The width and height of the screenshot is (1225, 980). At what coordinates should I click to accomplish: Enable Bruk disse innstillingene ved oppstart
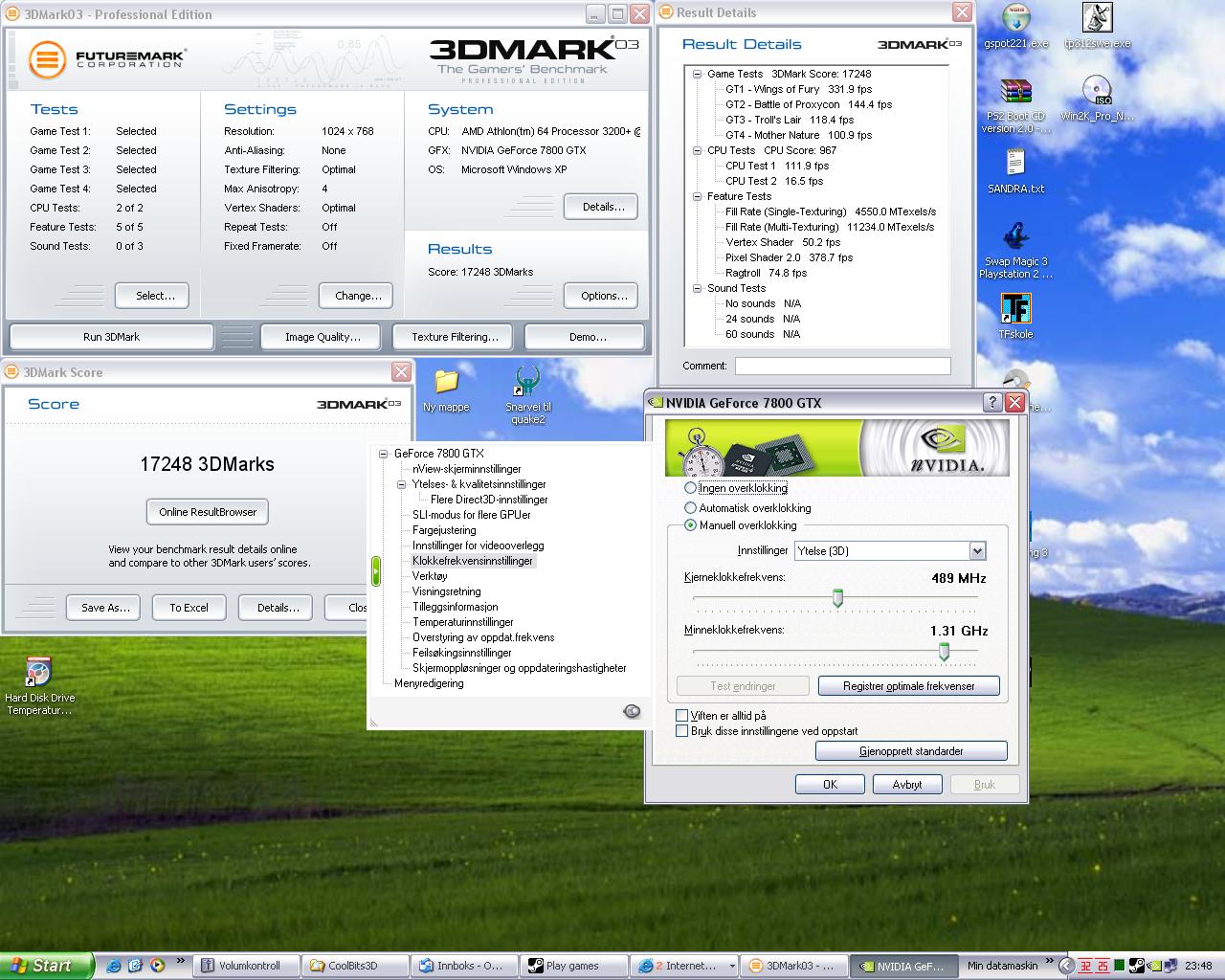click(x=681, y=730)
